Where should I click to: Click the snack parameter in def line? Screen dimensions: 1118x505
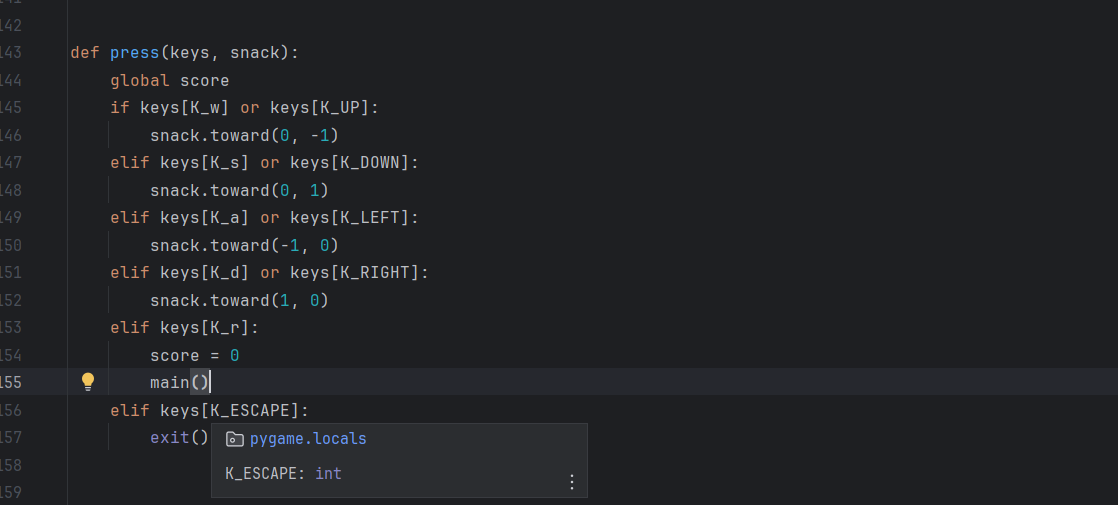tap(260, 53)
